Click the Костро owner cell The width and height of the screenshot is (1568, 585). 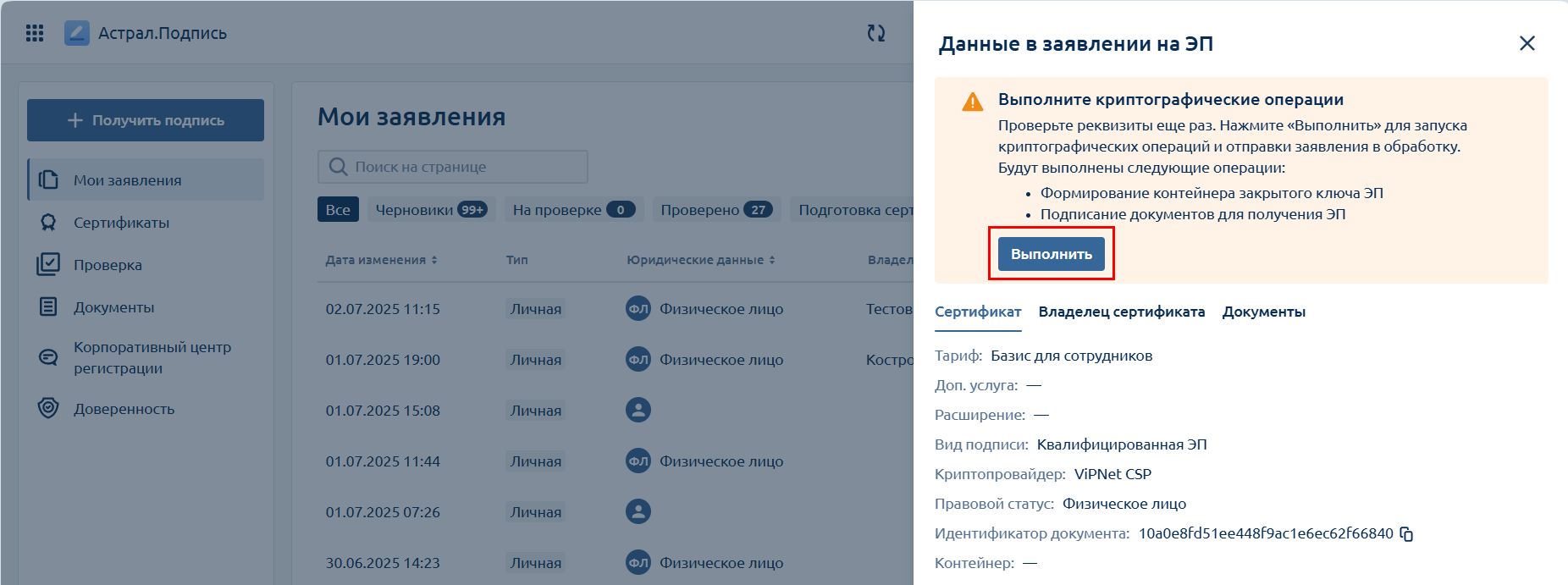890,360
